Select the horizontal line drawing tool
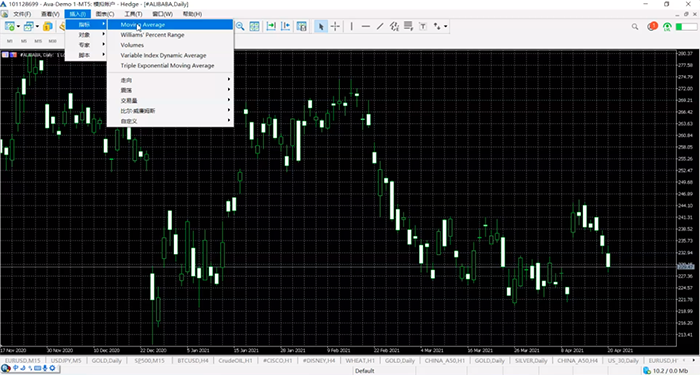The width and height of the screenshot is (700, 375). coord(366,26)
